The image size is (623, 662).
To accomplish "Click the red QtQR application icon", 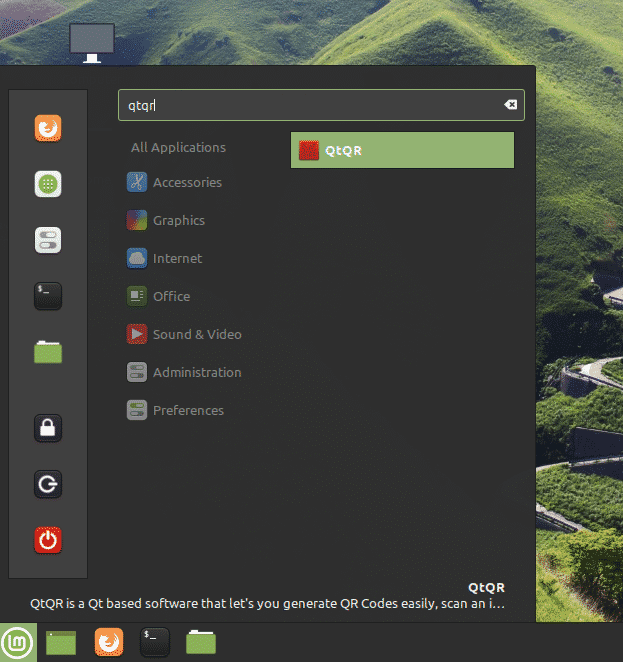I will pos(309,150).
